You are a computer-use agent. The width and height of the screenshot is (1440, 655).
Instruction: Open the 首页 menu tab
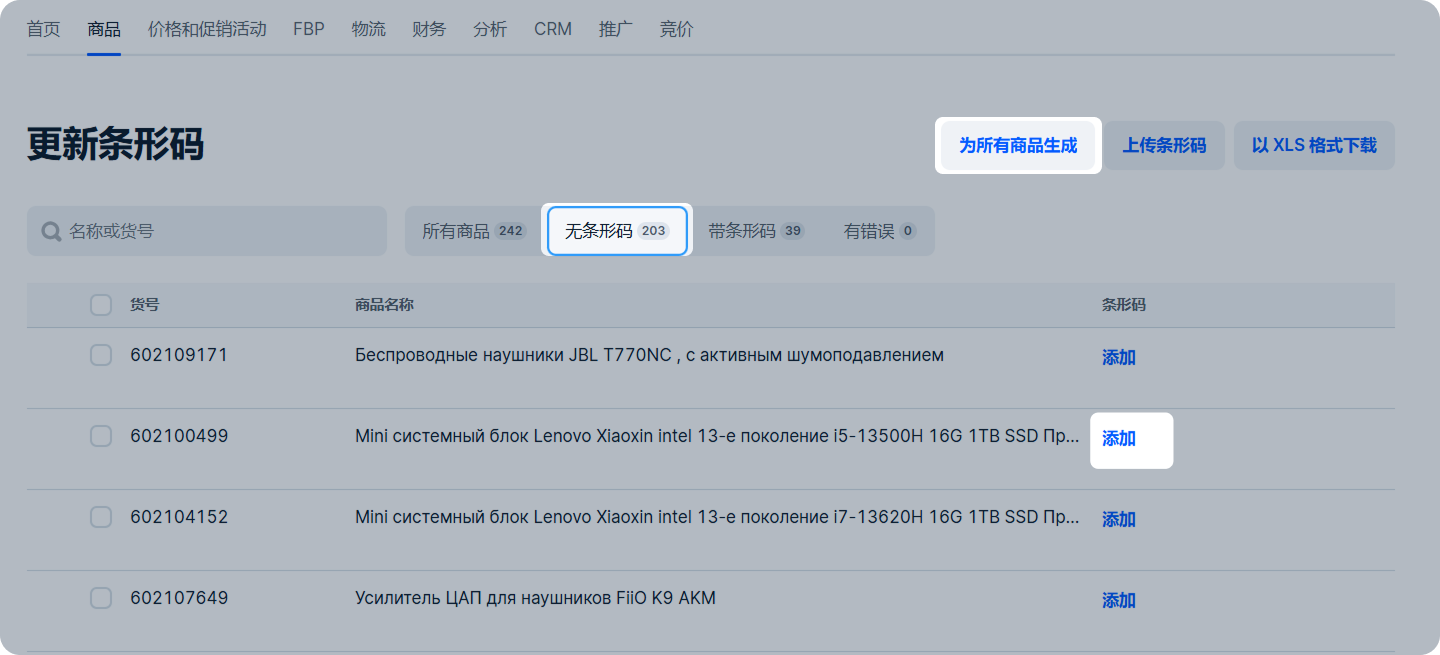pos(43,29)
